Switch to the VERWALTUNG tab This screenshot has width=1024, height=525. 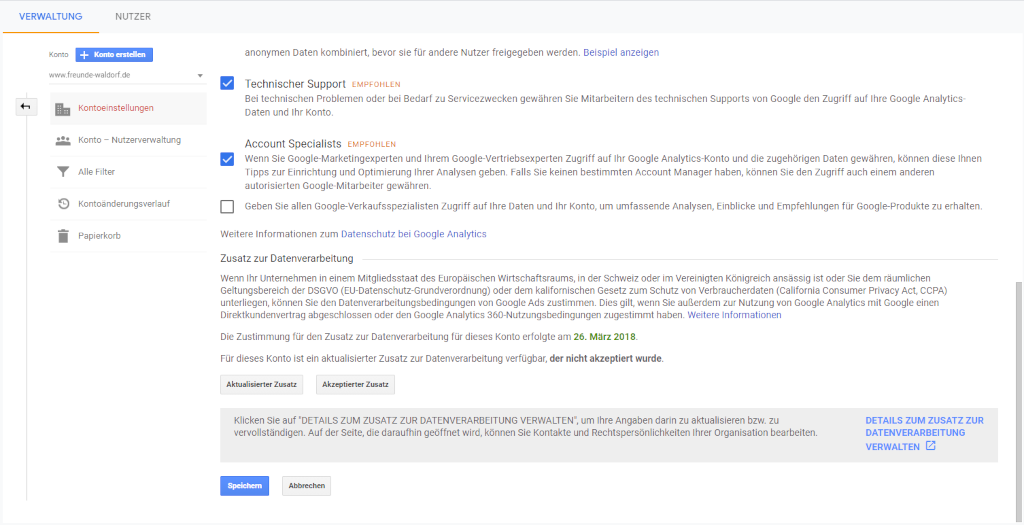pos(51,16)
